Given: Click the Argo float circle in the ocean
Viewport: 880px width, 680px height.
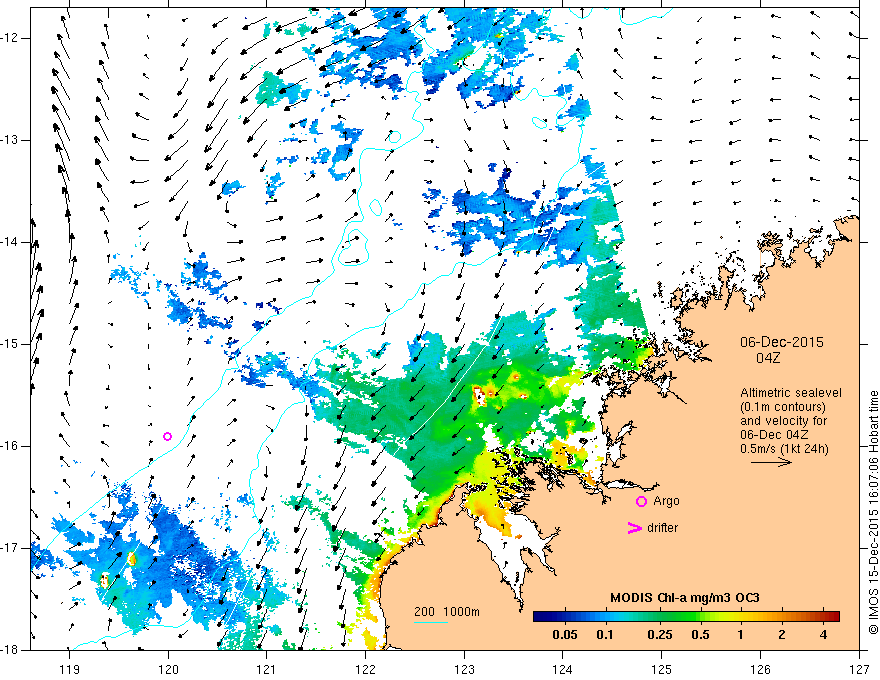Looking at the screenshot, I should [167, 437].
